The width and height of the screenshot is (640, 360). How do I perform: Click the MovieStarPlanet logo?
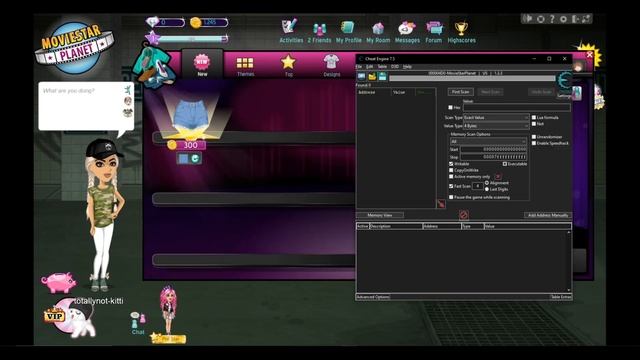coord(74,48)
